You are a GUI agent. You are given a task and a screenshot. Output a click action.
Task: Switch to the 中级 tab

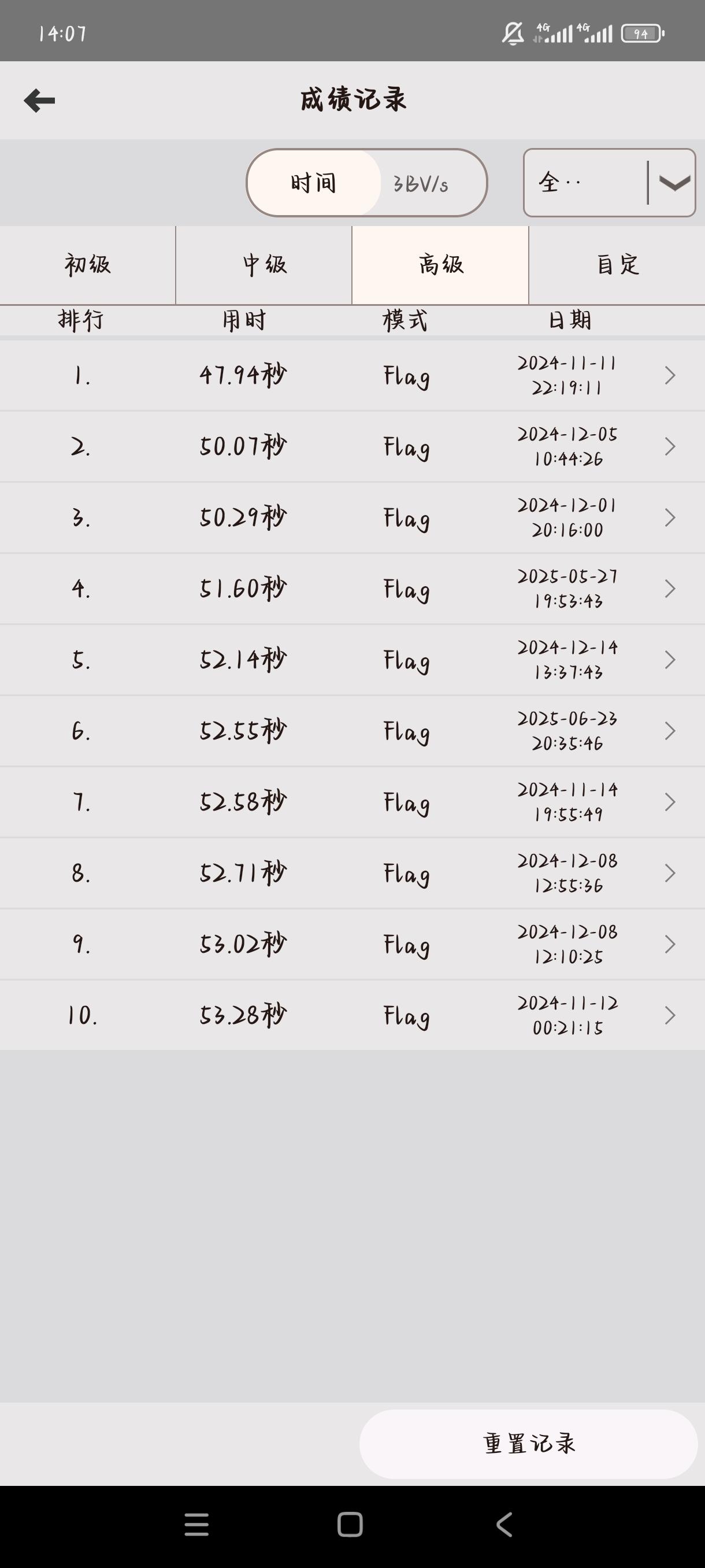[264, 265]
